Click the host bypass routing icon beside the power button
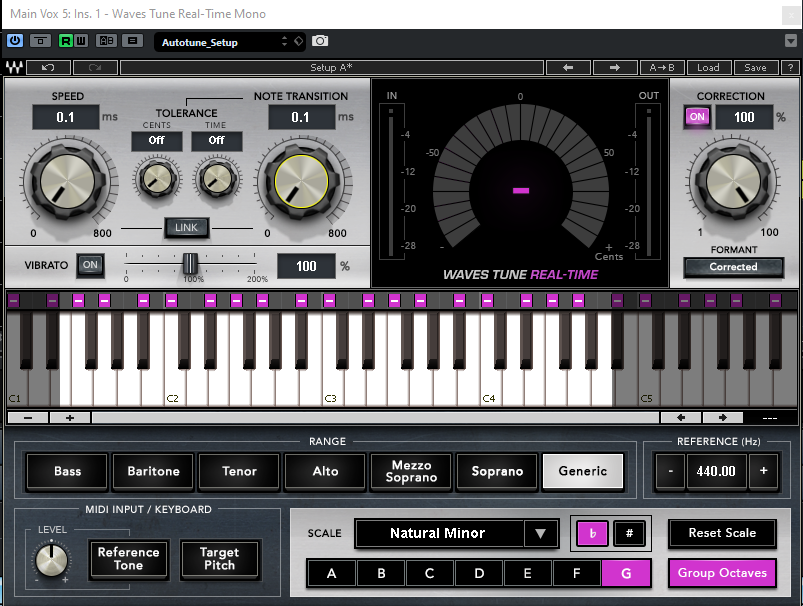 click(x=40, y=41)
